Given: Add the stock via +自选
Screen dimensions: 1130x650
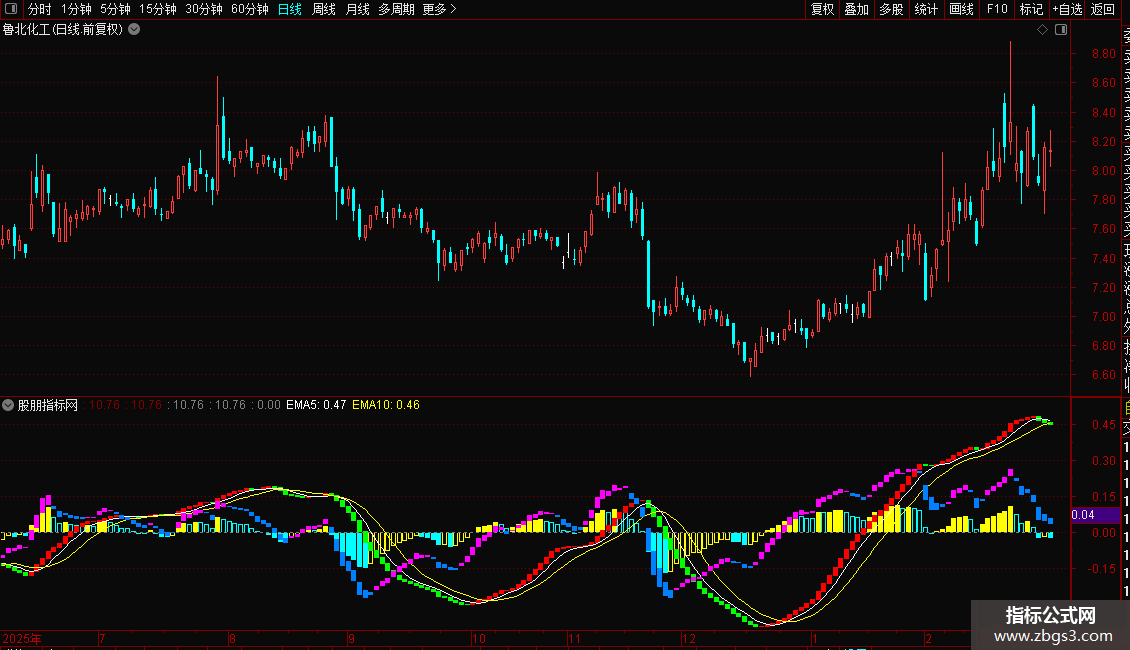Looking at the screenshot, I should point(1067,9).
